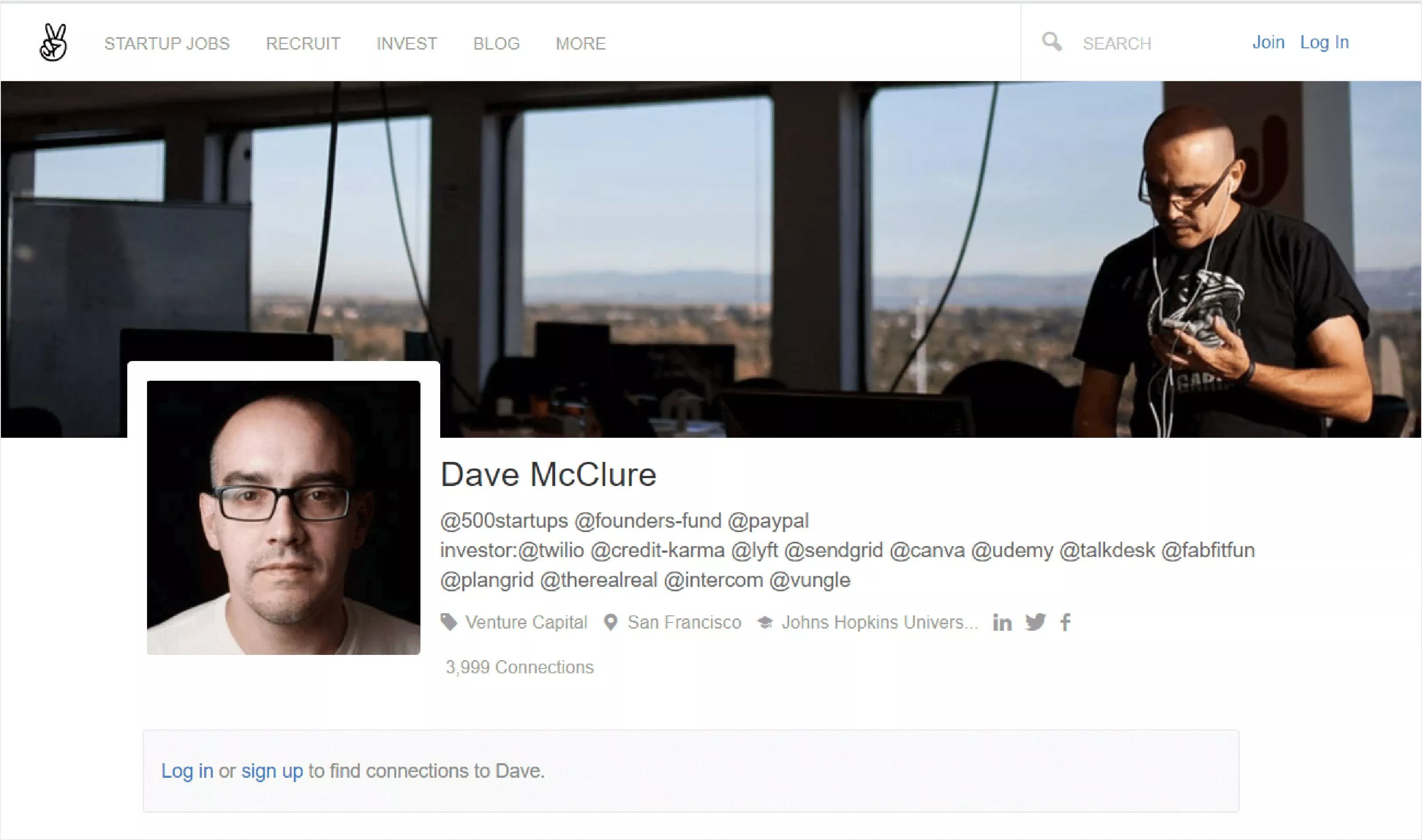The height and width of the screenshot is (840, 1422).
Task: Click the location pin icon
Action: pos(610,622)
